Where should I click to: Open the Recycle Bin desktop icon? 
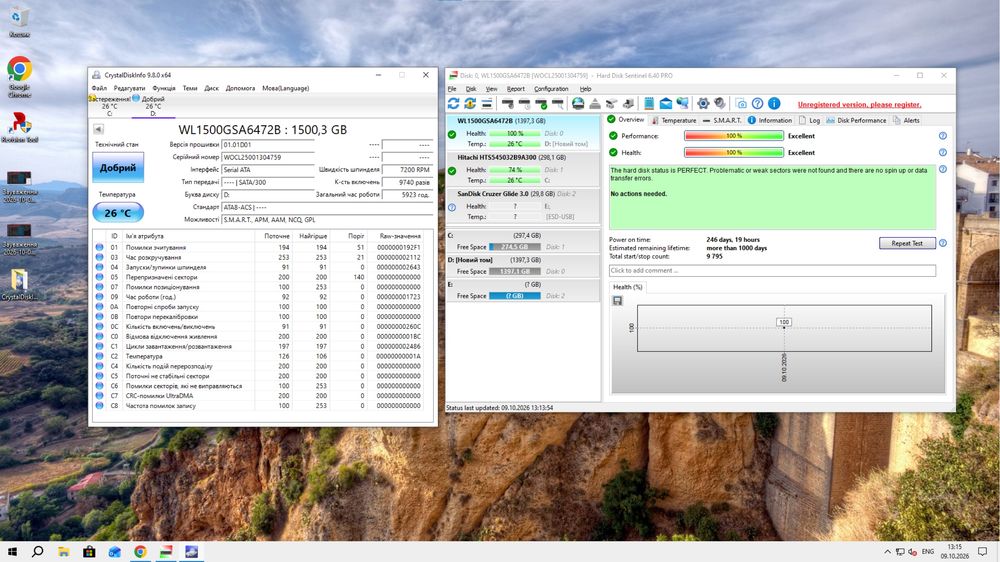click(19, 22)
